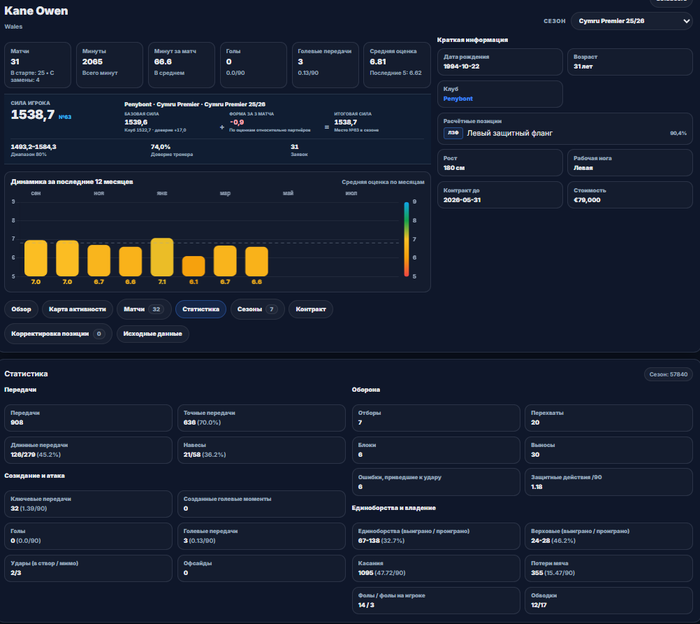Click the Сезон: 57840 badge

(x=668, y=374)
